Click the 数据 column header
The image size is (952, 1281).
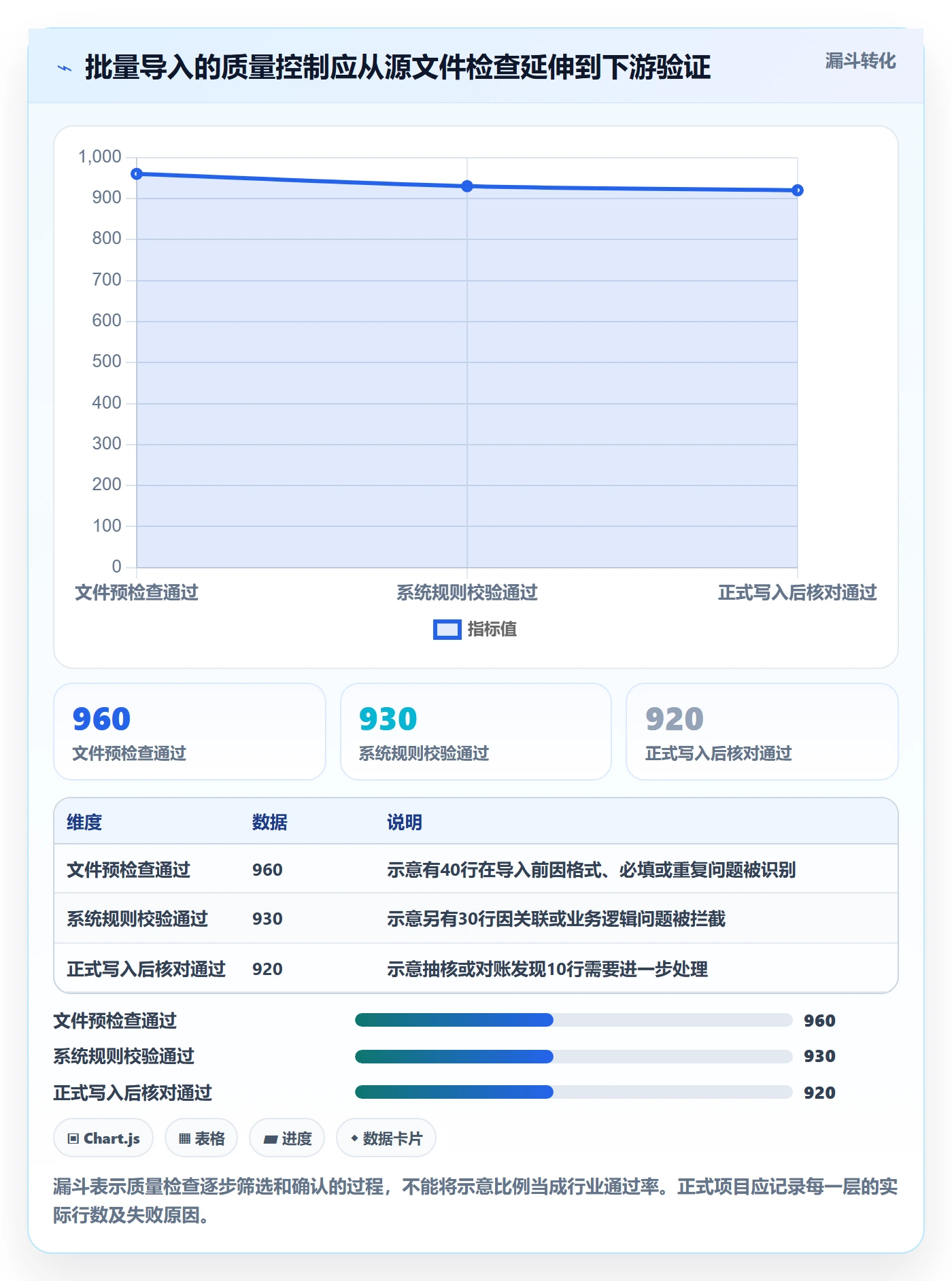point(270,822)
